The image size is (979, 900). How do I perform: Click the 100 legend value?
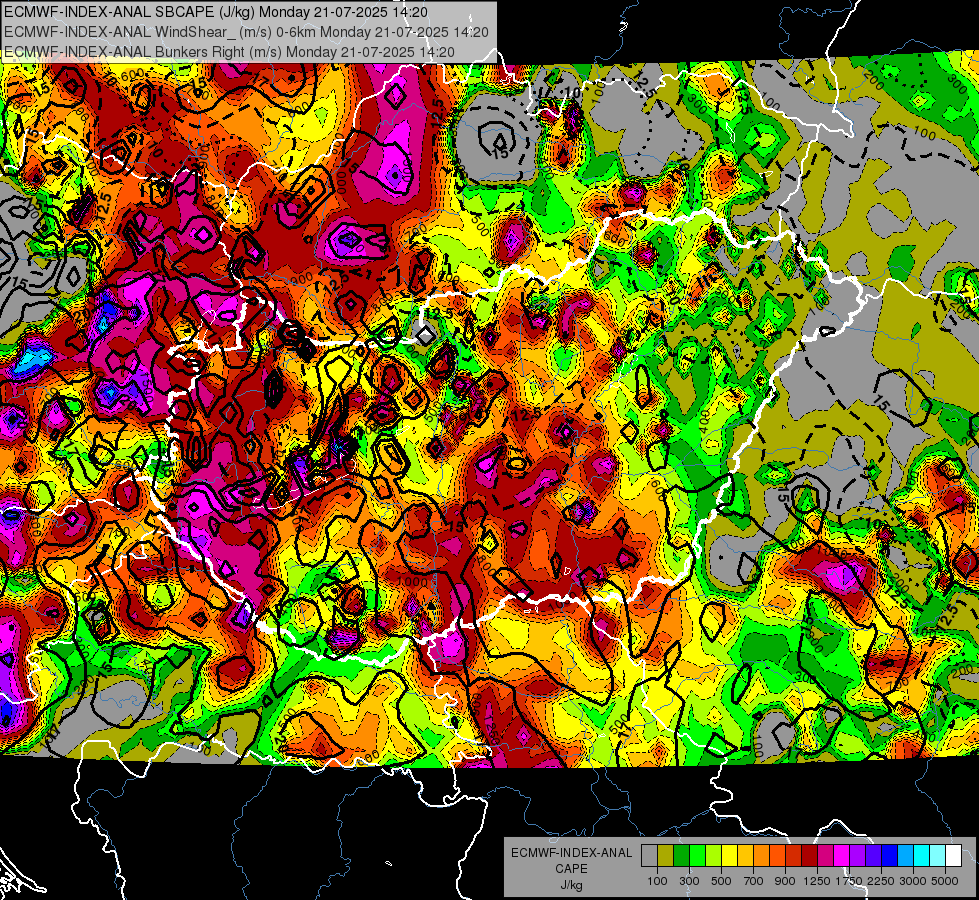click(x=657, y=881)
